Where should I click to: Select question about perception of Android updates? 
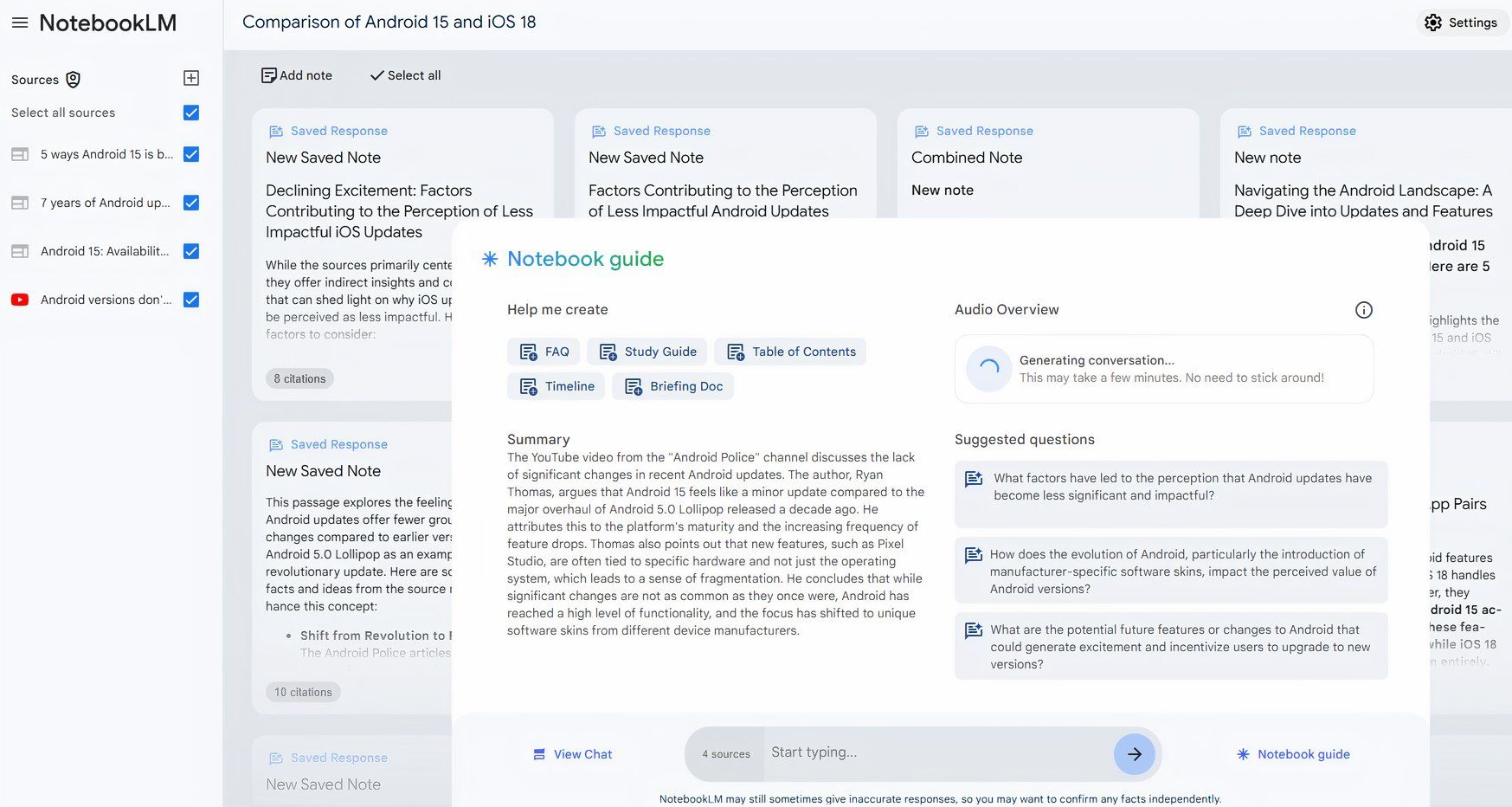(x=1171, y=494)
